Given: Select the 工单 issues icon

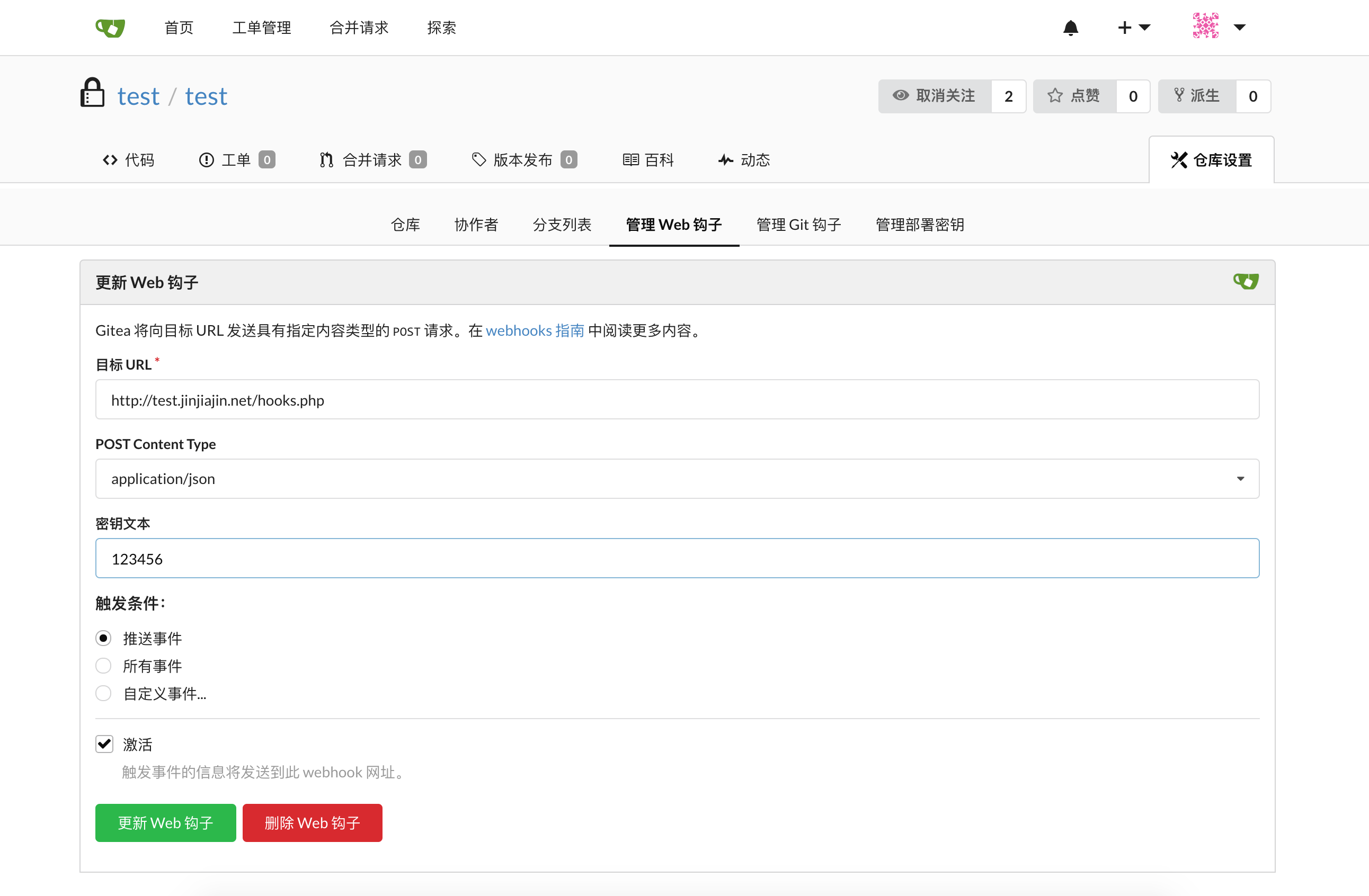Looking at the screenshot, I should click(x=207, y=160).
